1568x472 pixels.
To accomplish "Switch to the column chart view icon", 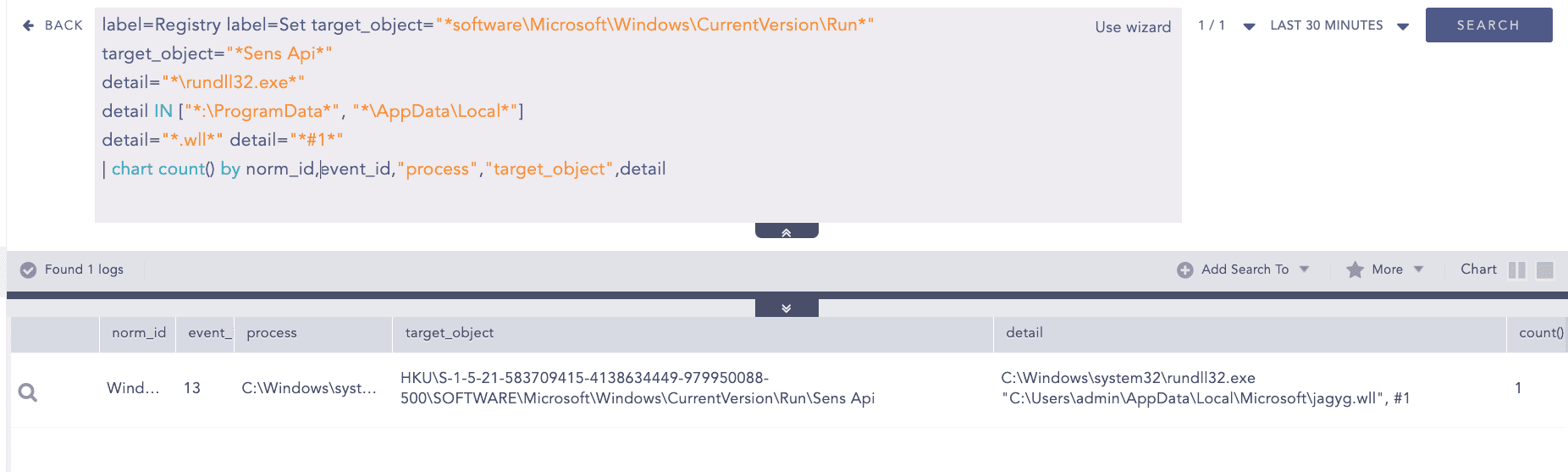I will coord(1517,269).
